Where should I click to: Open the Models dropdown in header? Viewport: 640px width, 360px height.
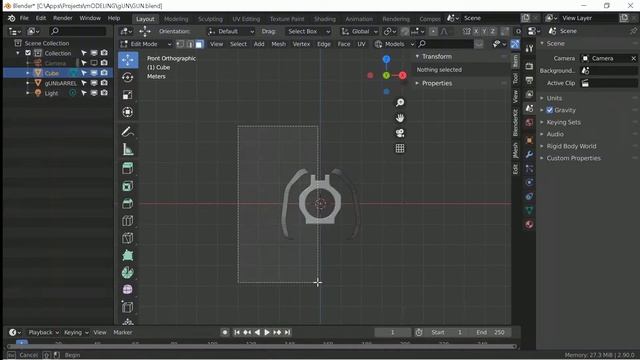pyautogui.click(x=394, y=44)
